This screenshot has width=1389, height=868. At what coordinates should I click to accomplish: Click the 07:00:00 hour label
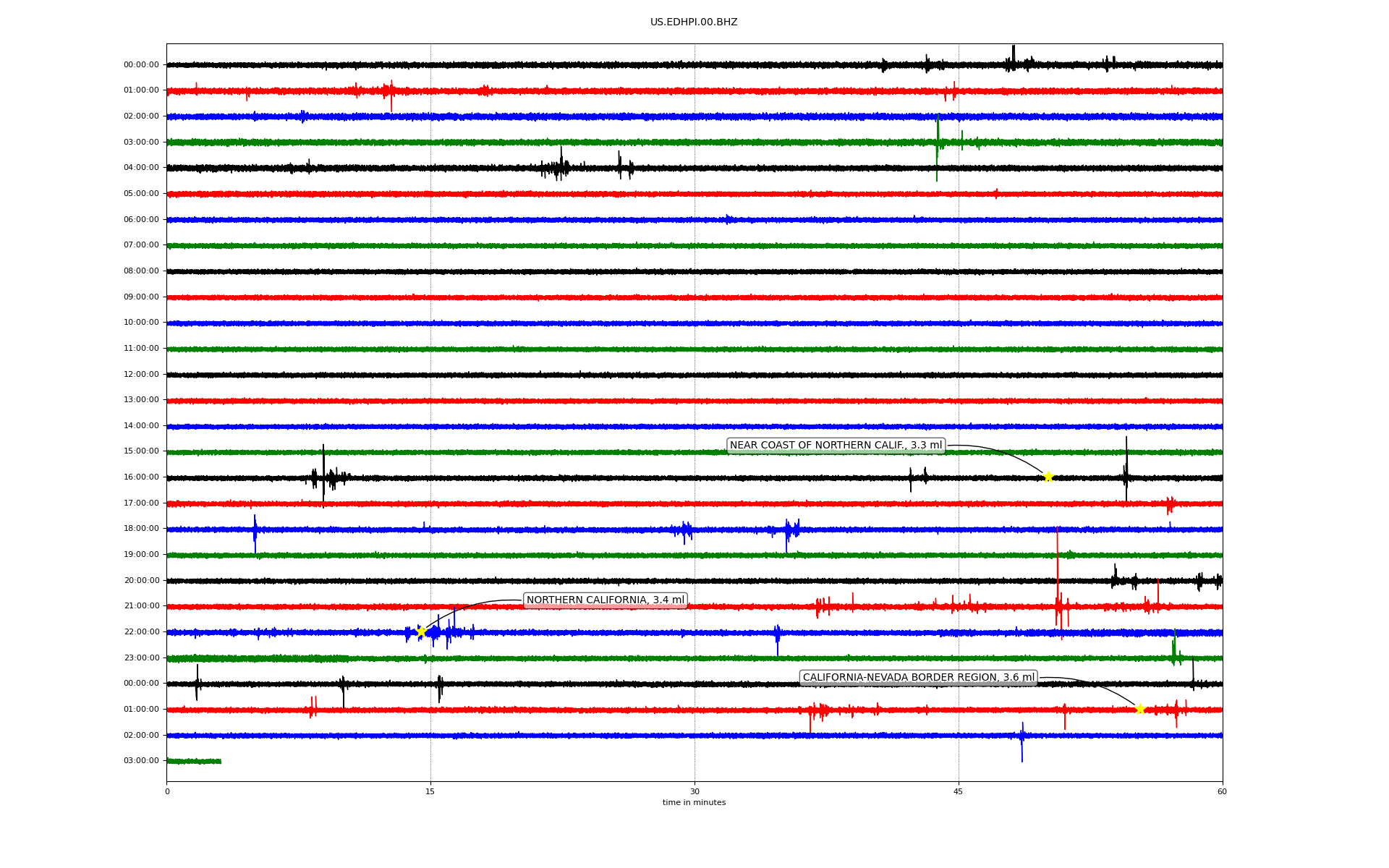(x=141, y=245)
